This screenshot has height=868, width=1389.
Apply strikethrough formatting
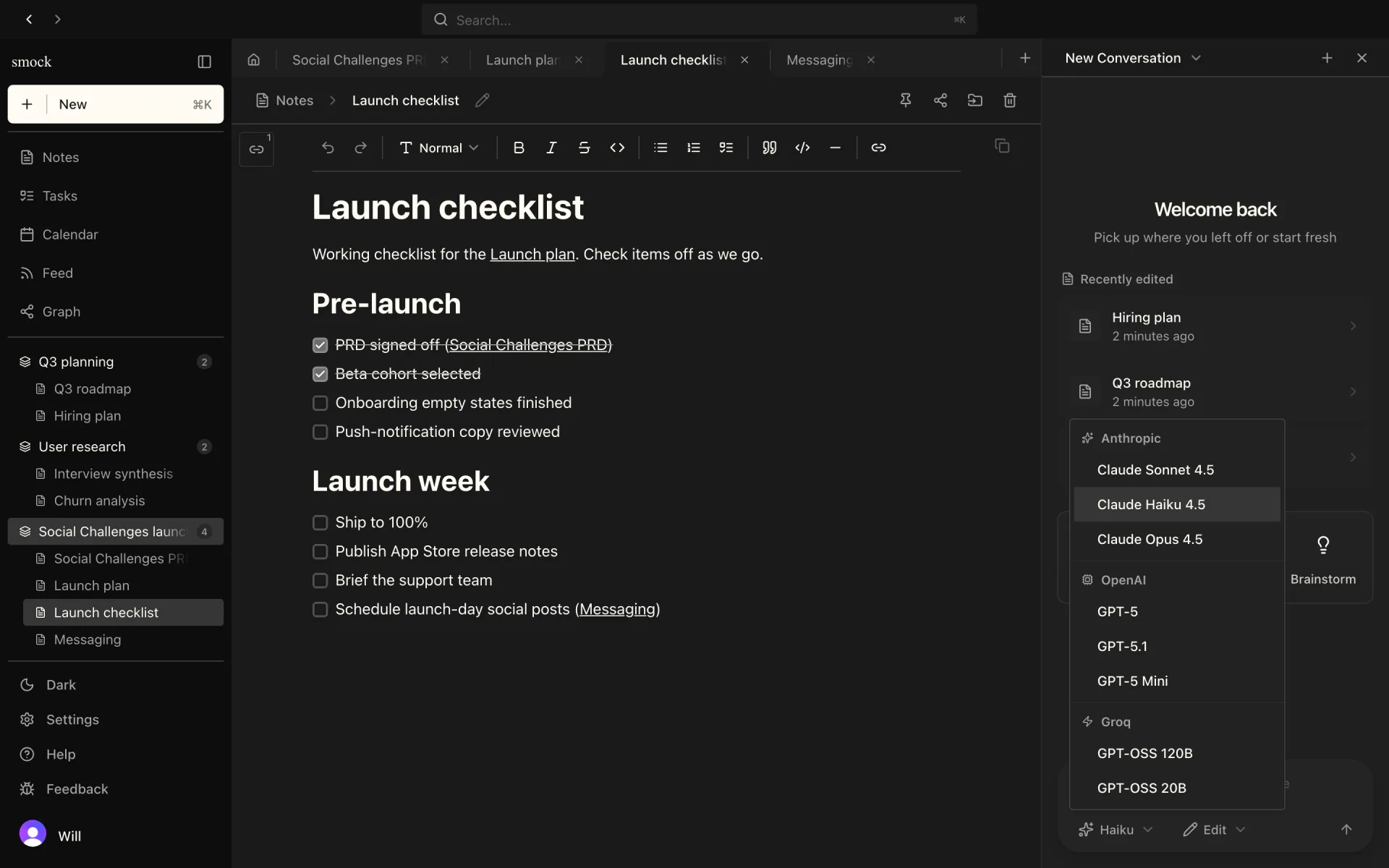[584, 148]
